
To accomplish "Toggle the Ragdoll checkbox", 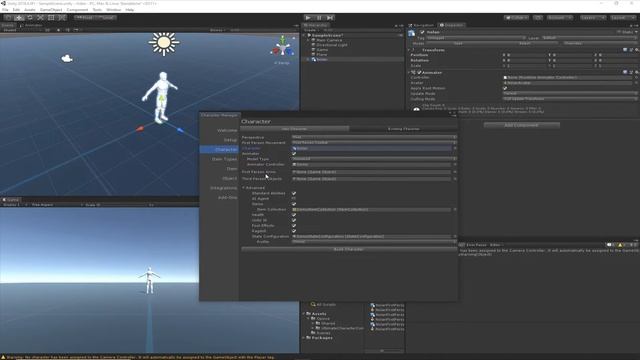I will (x=294, y=231).
